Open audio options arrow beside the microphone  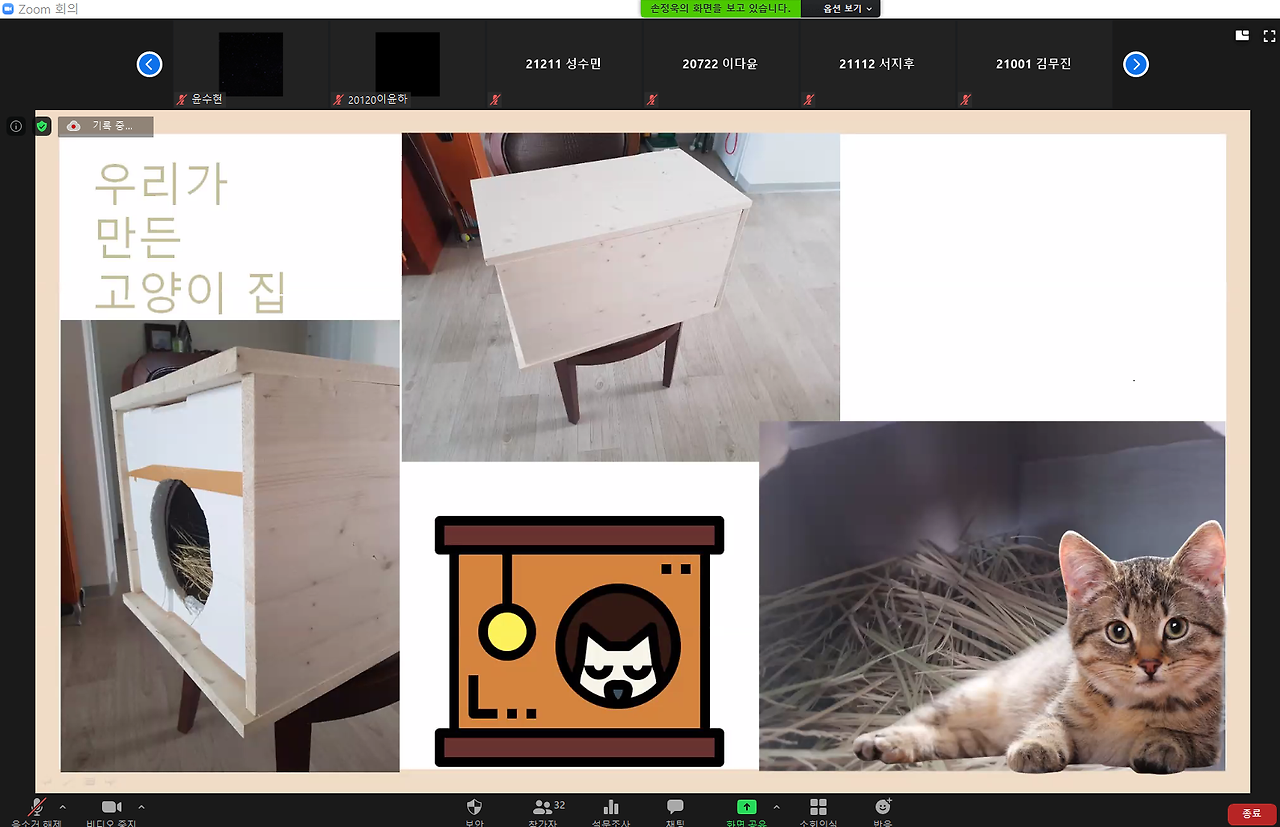coord(63,806)
